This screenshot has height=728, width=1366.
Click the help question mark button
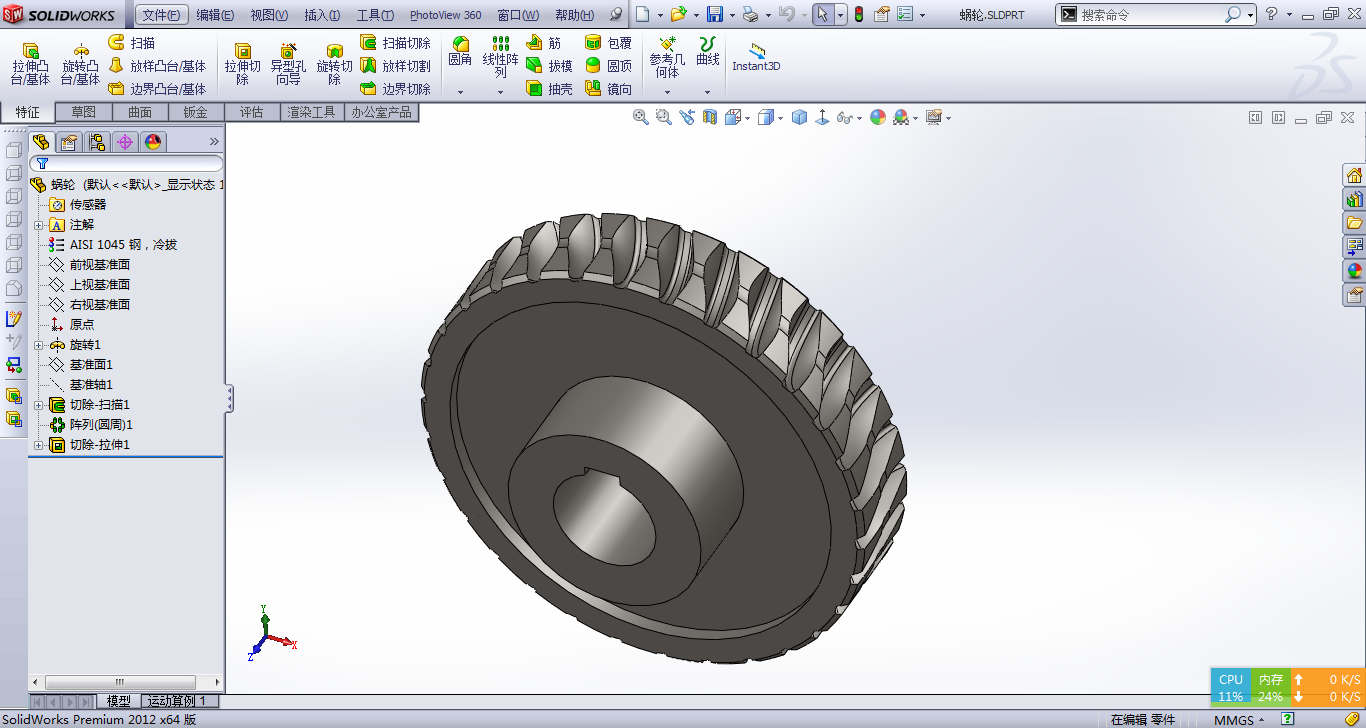pyautogui.click(x=1271, y=15)
